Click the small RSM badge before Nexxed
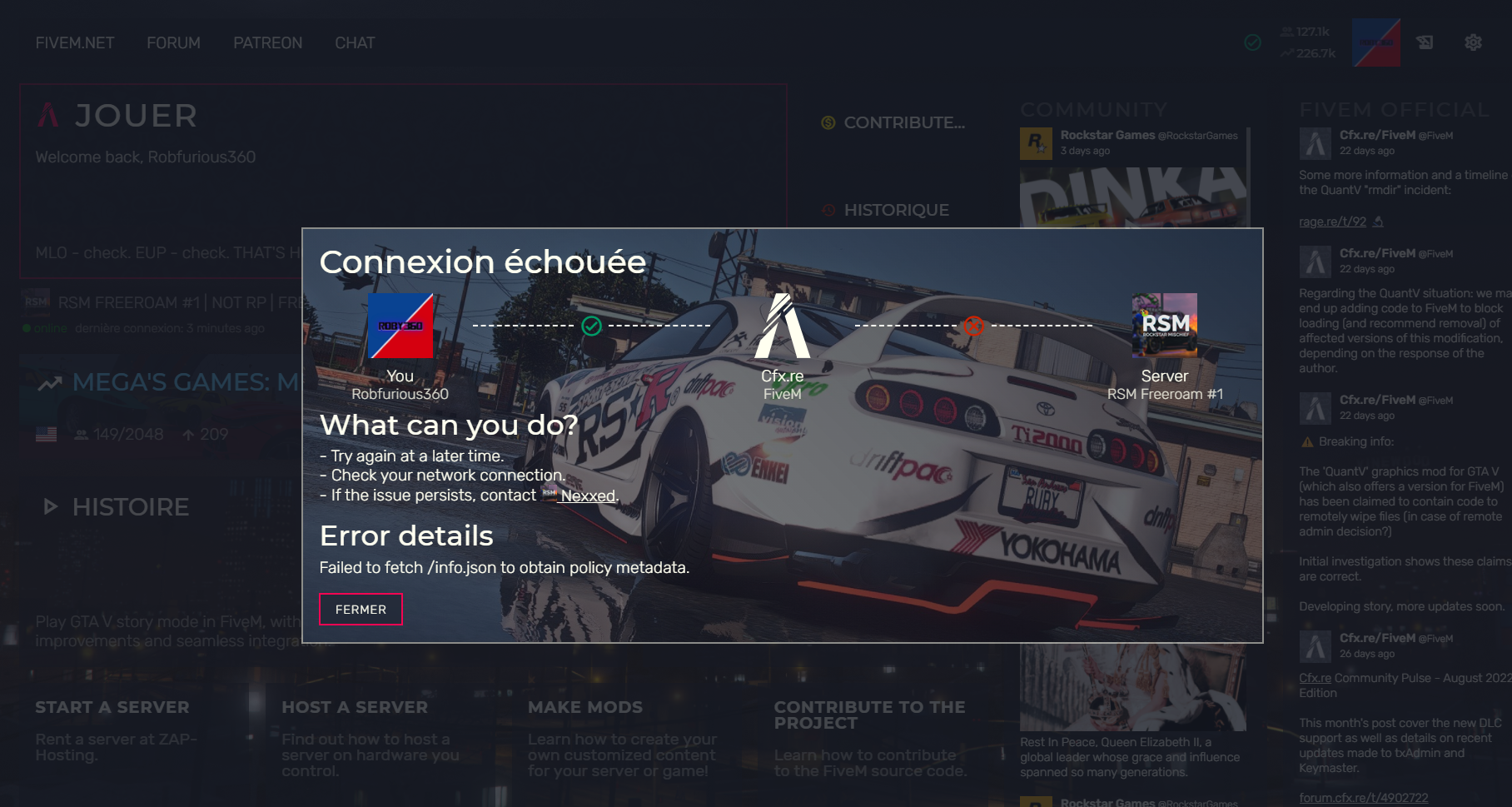Viewport: 1512px width, 807px height. click(550, 493)
